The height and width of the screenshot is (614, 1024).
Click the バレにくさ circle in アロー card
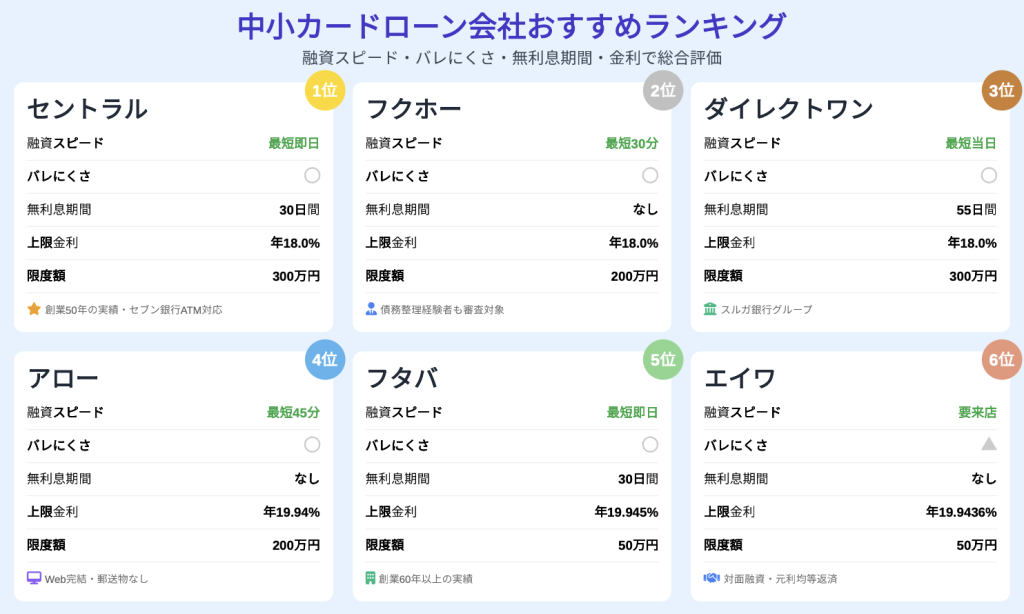(312, 444)
